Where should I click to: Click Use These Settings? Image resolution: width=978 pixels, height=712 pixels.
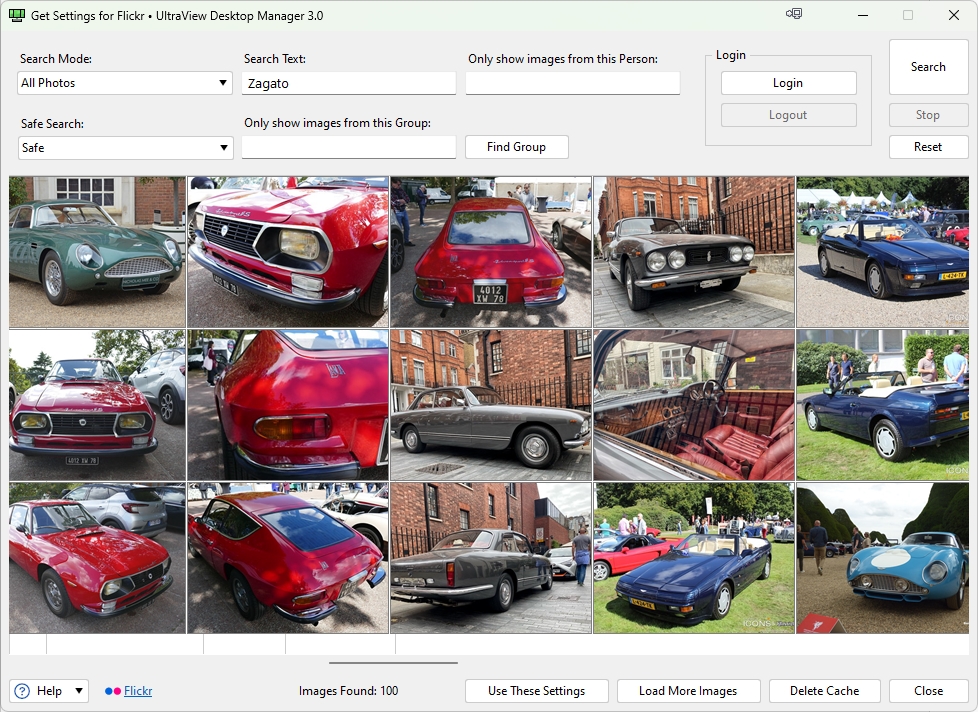click(x=536, y=691)
